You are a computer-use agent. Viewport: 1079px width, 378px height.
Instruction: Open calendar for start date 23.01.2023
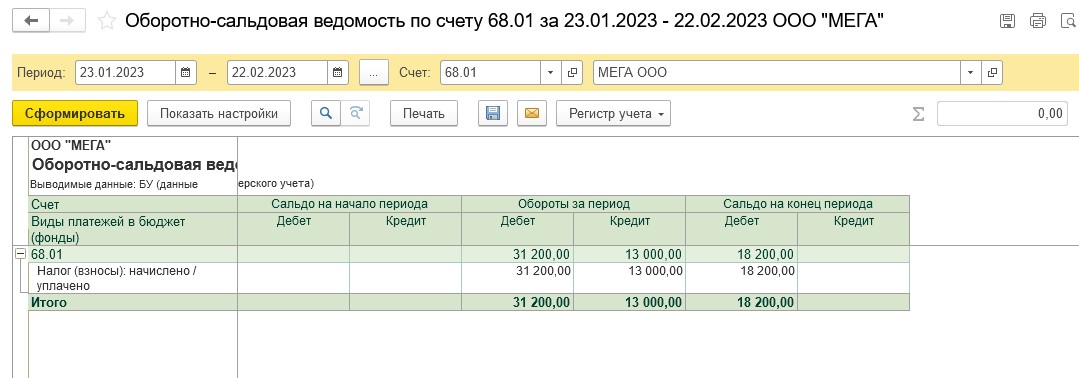[186, 72]
